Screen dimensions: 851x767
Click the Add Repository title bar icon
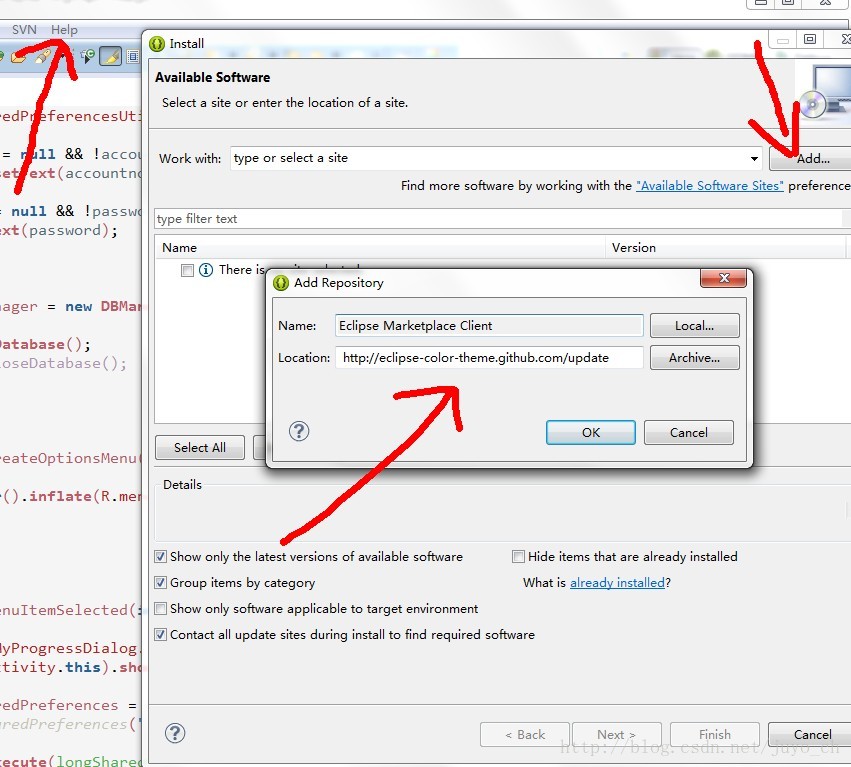(x=281, y=283)
